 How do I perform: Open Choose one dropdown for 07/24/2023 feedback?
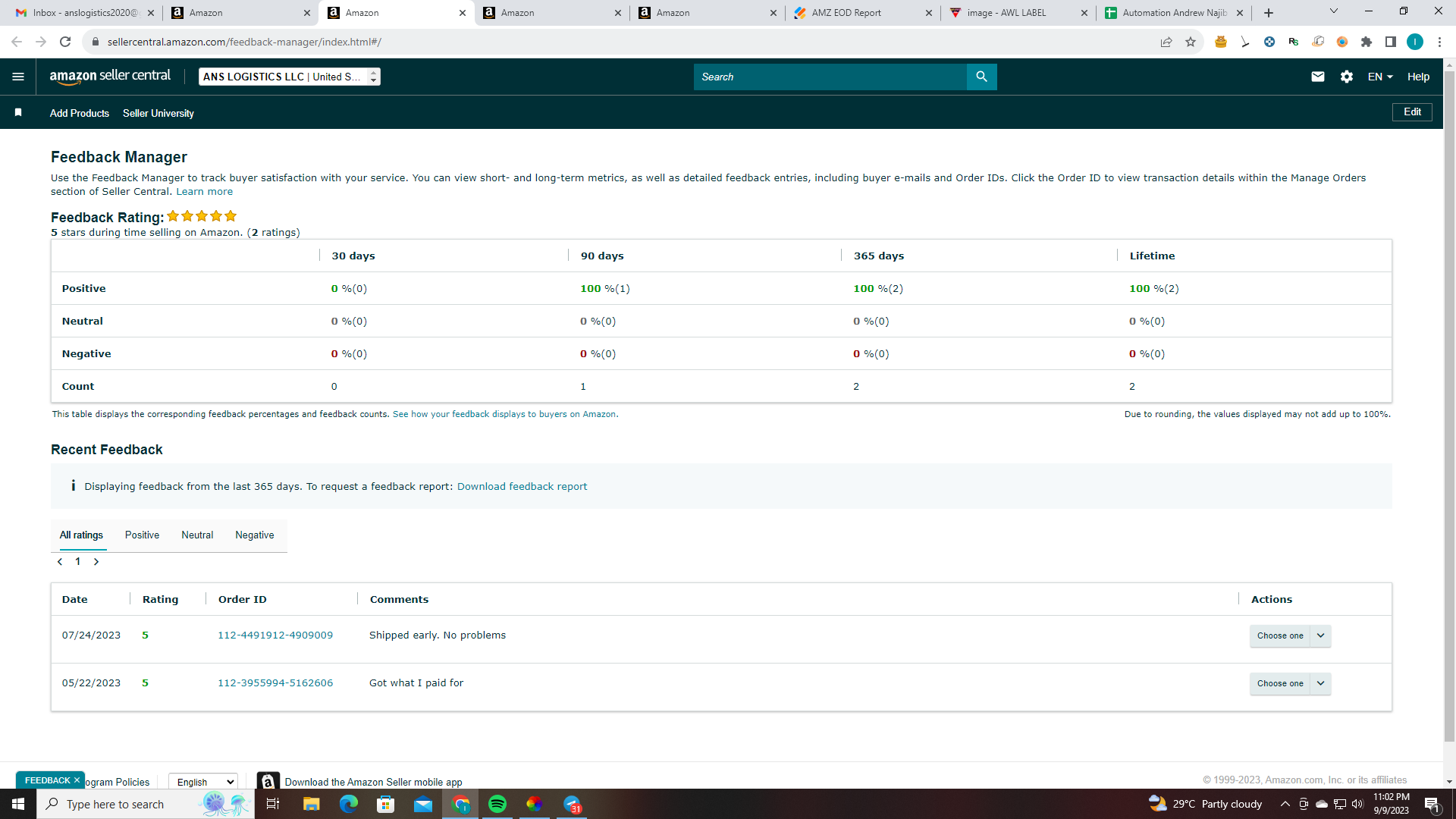[x=1290, y=635]
